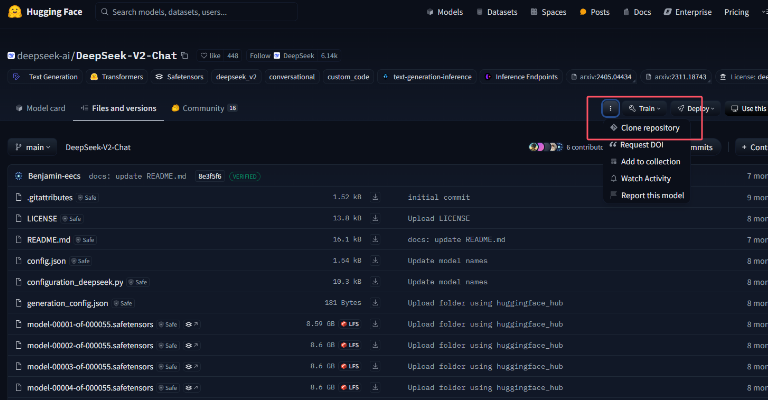Expand the main branch dropdown
Screen dimensions: 769x406
tap(33, 147)
